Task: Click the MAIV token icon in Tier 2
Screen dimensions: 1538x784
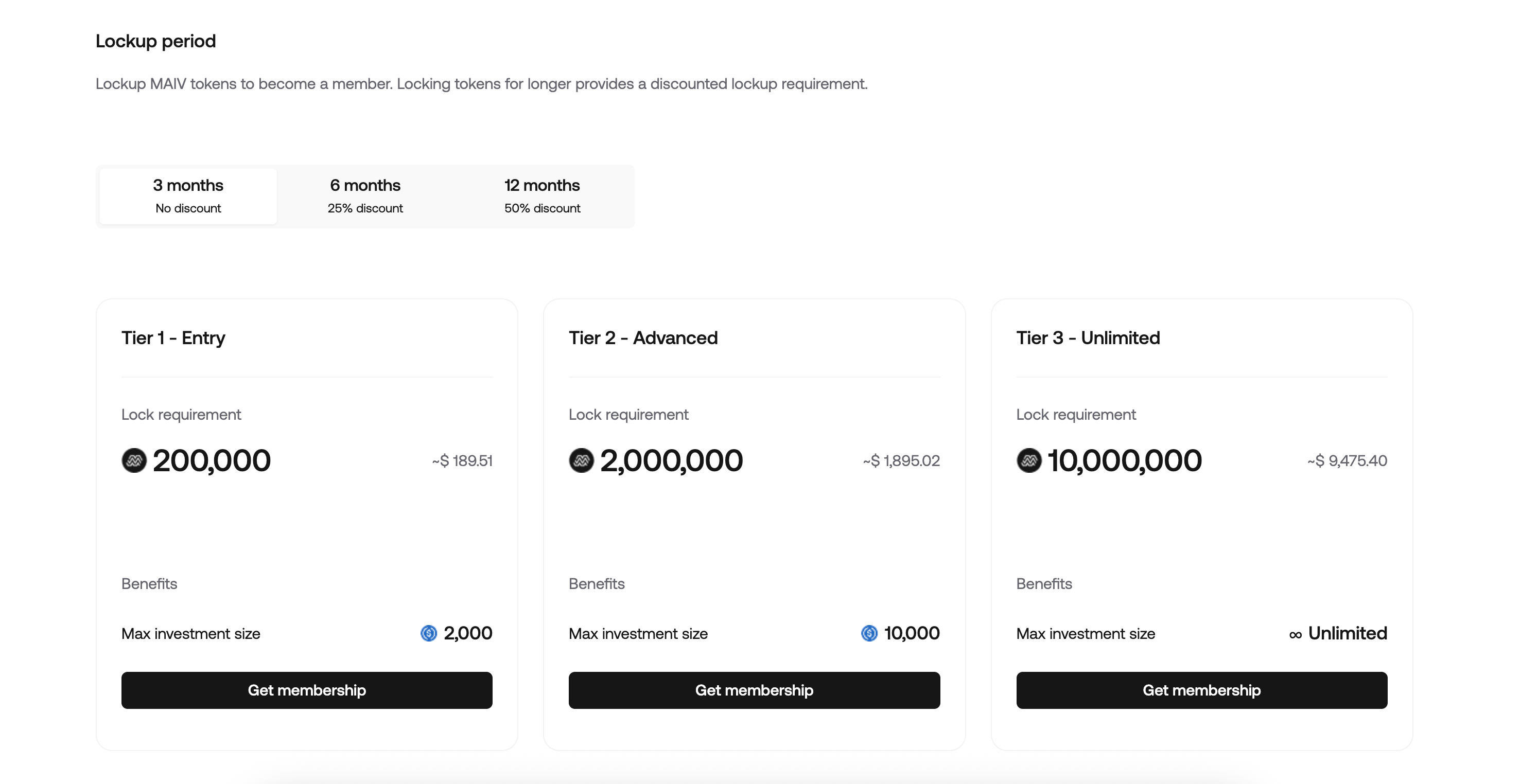Action: tap(581, 460)
